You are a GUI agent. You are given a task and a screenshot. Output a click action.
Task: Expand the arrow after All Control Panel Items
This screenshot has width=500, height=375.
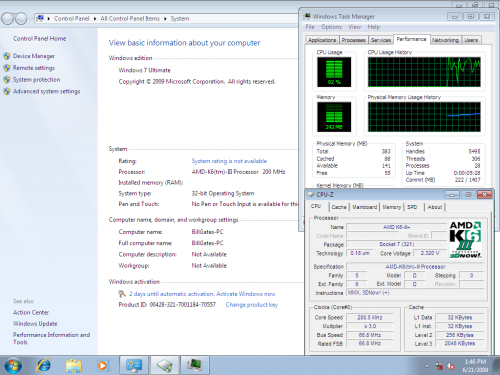(x=165, y=19)
